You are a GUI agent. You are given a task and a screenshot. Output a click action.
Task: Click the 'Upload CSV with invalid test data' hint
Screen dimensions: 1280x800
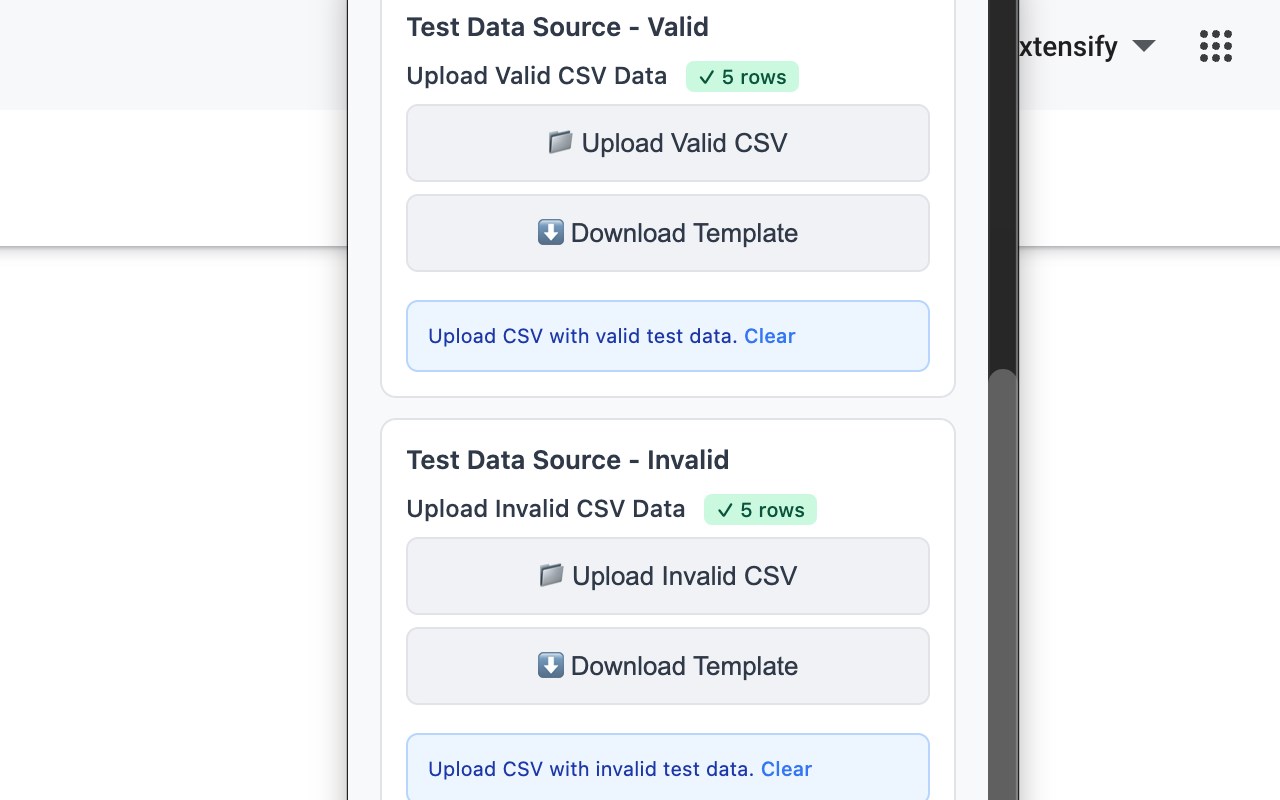590,769
